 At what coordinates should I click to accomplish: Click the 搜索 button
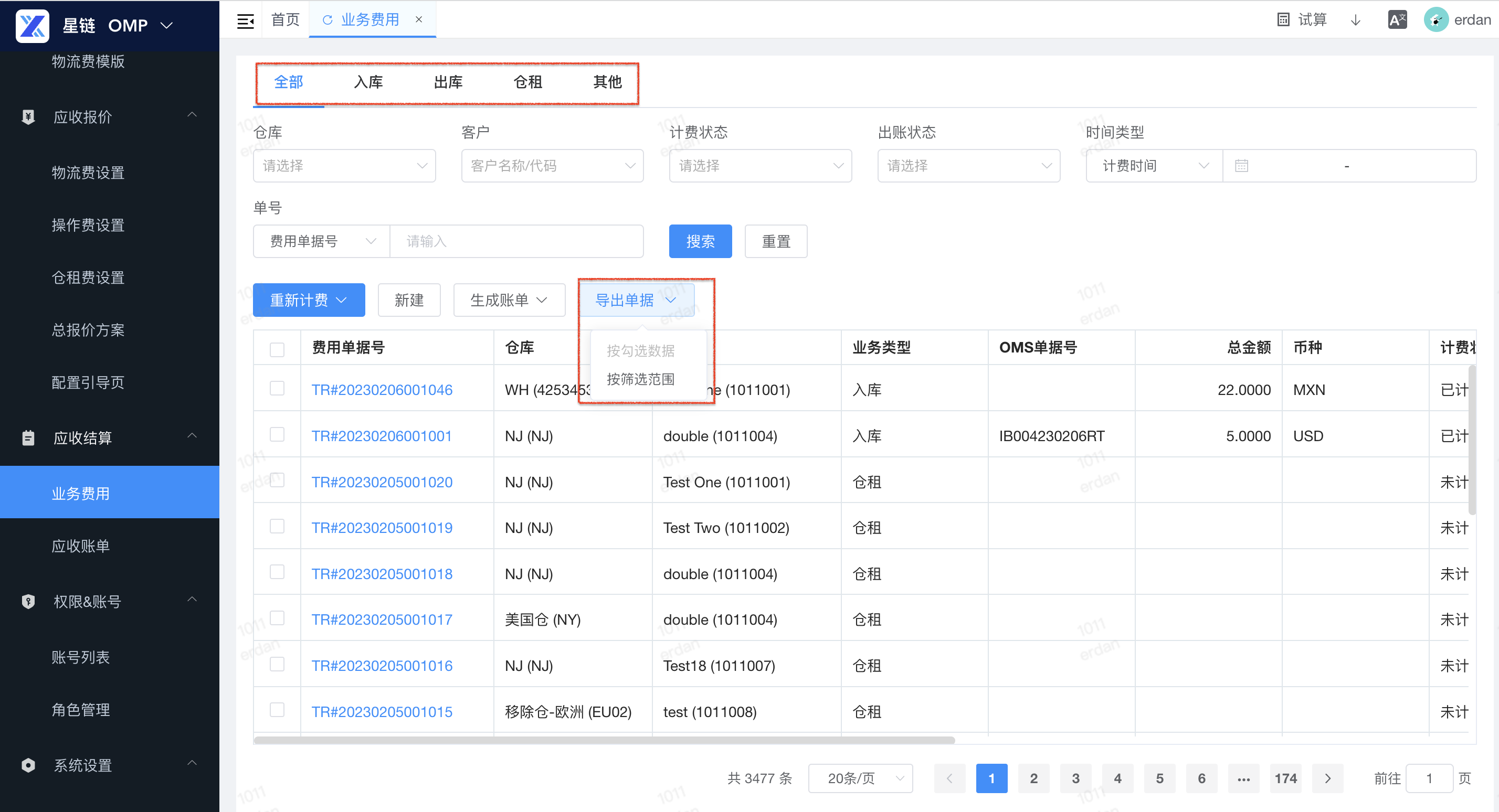click(700, 241)
